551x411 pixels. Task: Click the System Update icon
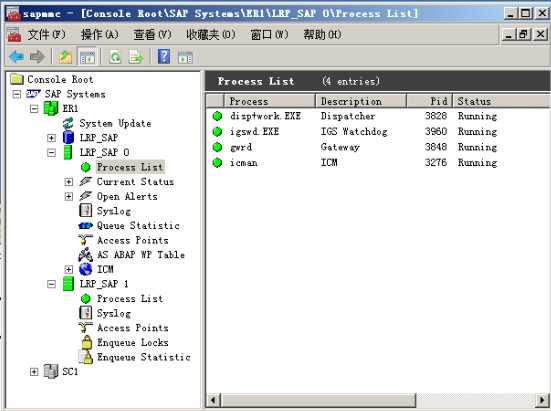(68, 123)
